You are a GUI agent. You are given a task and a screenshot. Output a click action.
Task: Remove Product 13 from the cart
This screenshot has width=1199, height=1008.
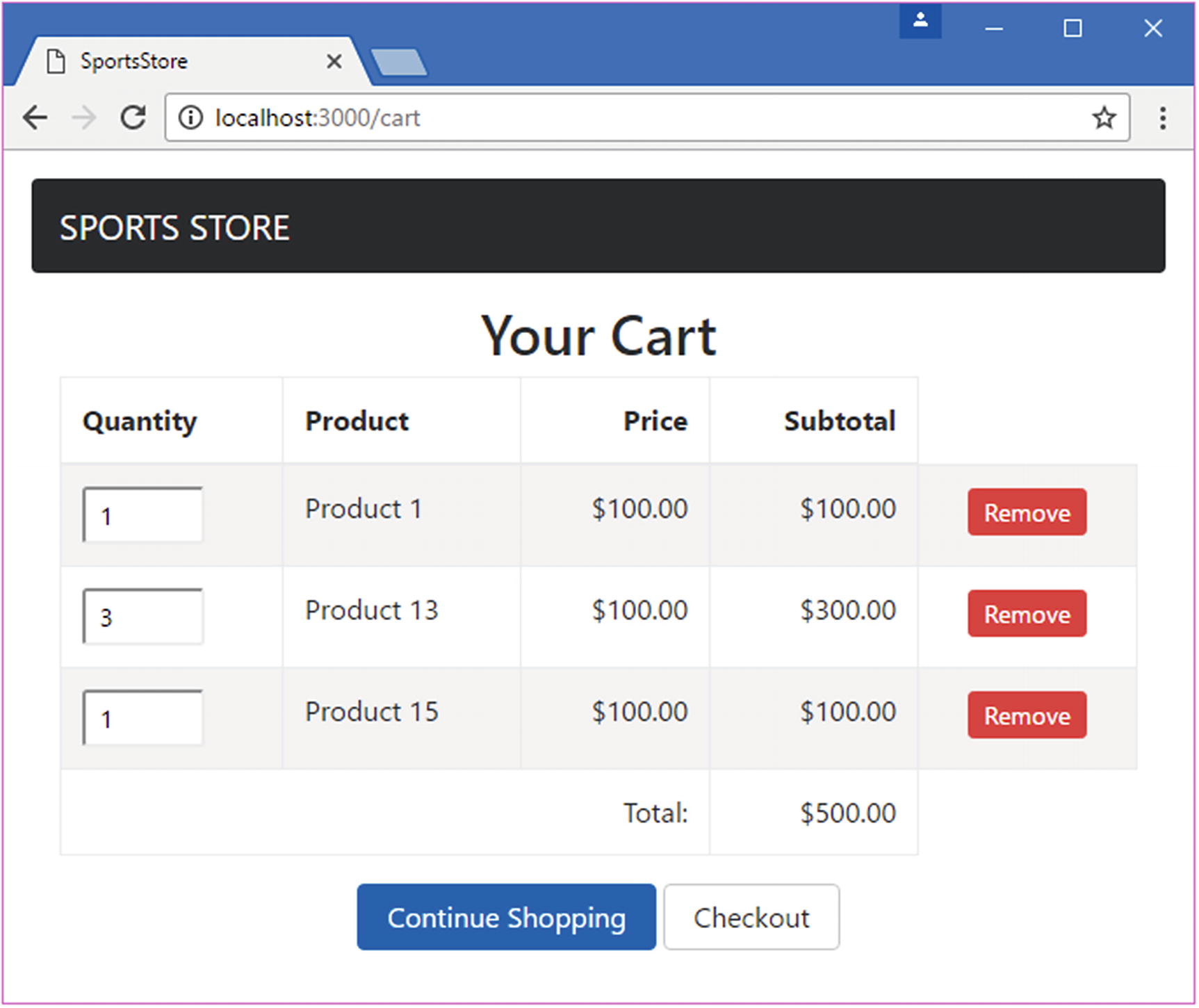click(x=1027, y=614)
